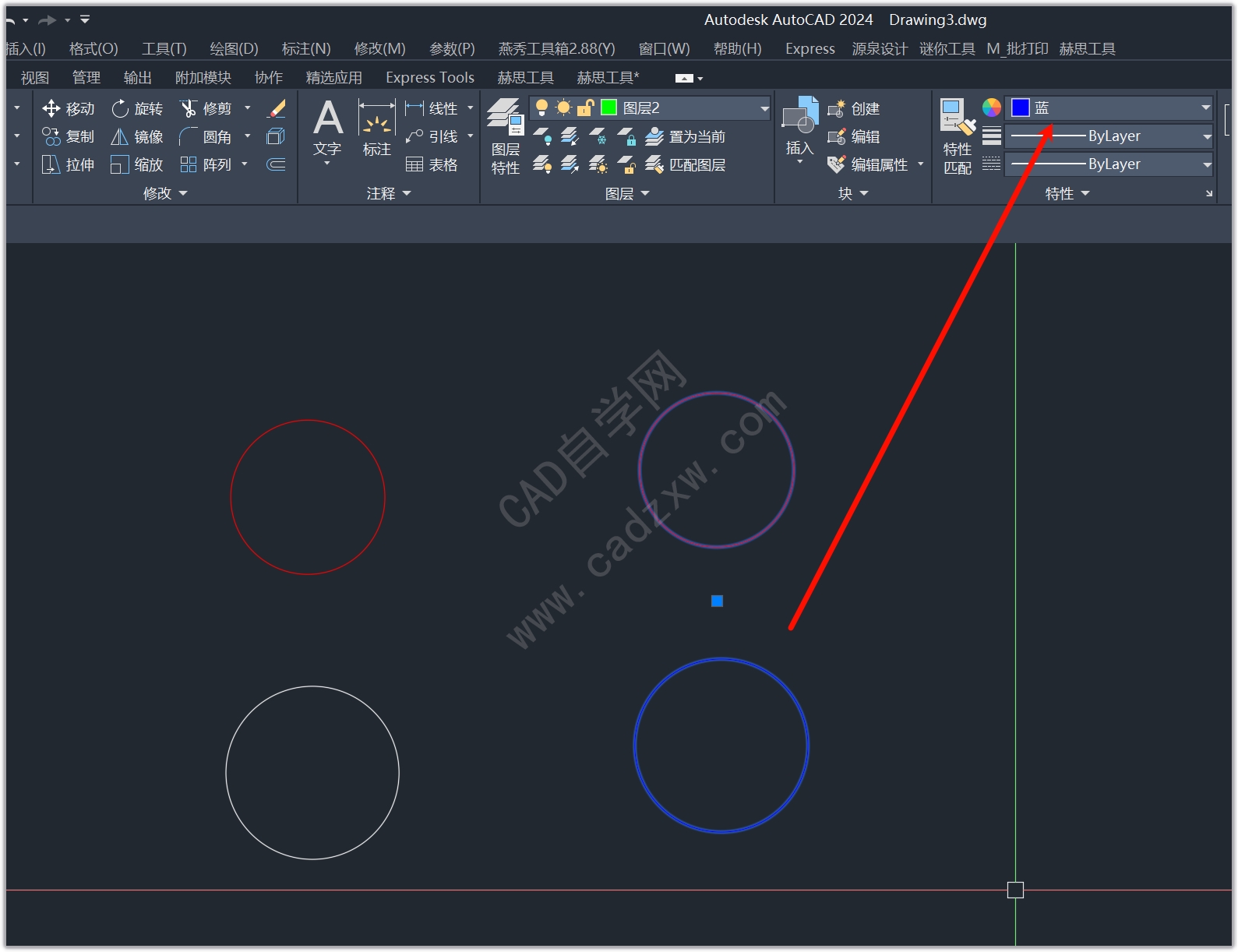Open the Text (文字) tool
Viewport: 1238px width, 952px height.
point(328,131)
